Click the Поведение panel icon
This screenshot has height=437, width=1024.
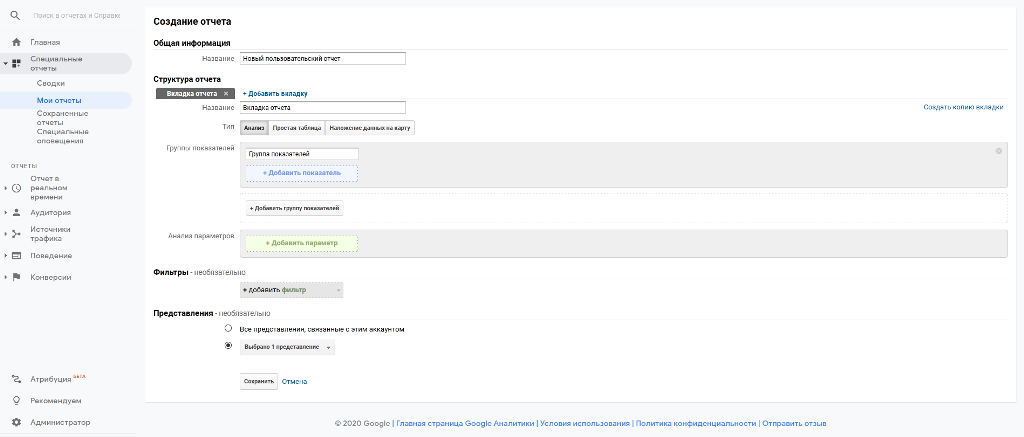point(16,255)
